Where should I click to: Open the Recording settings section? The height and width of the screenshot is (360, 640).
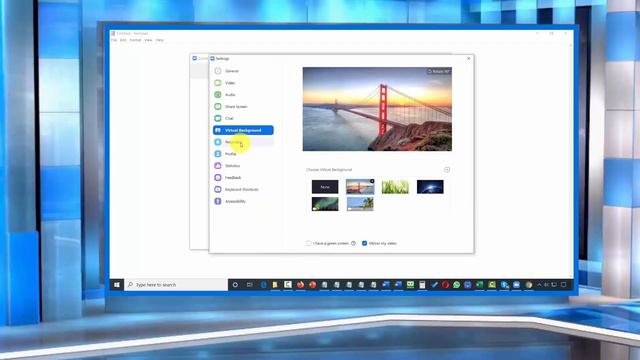tap(243, 142)
